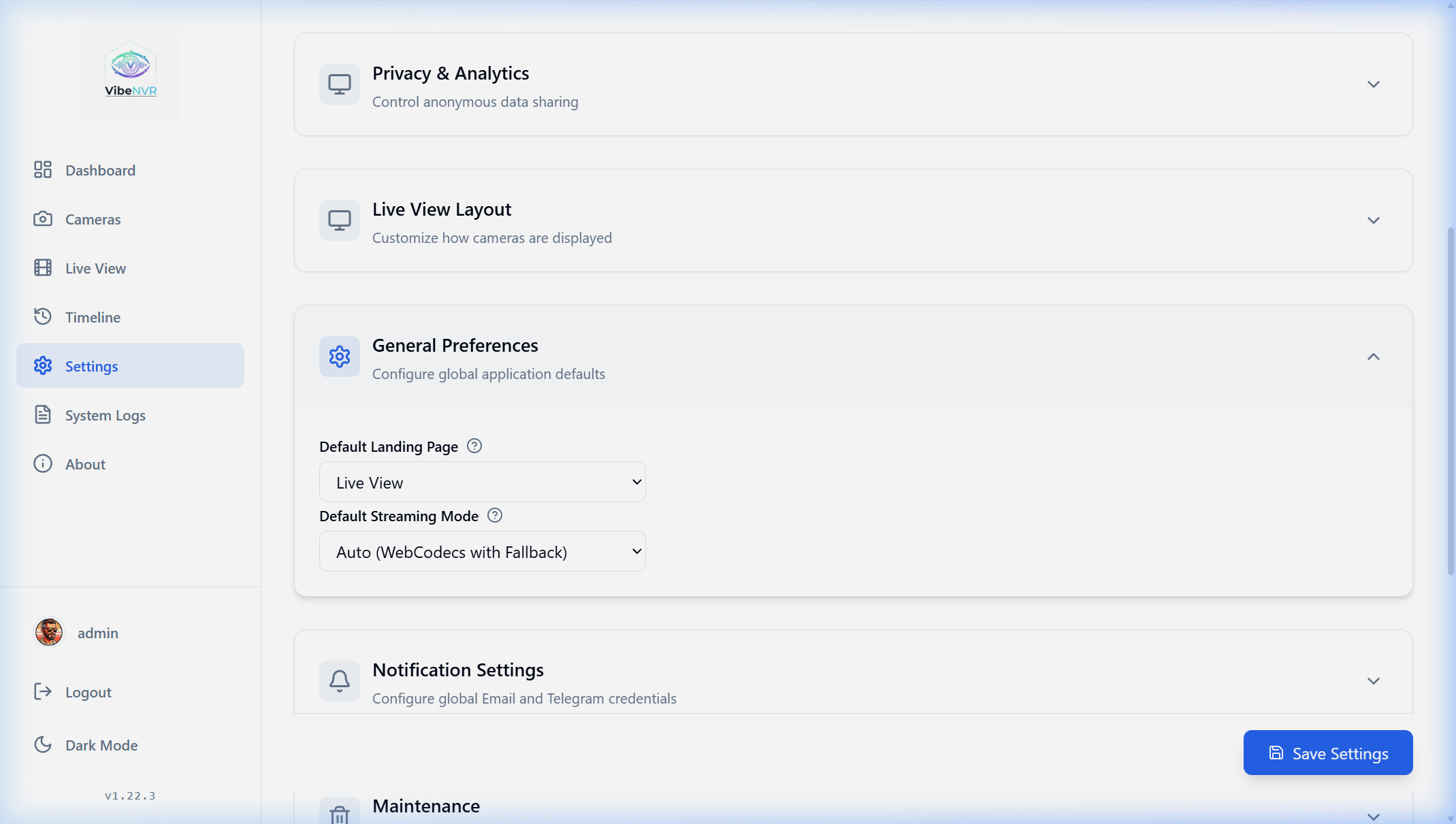Navigate to Live View
The height and width of the screenshot is (824, 1456).
click(130, 267)
